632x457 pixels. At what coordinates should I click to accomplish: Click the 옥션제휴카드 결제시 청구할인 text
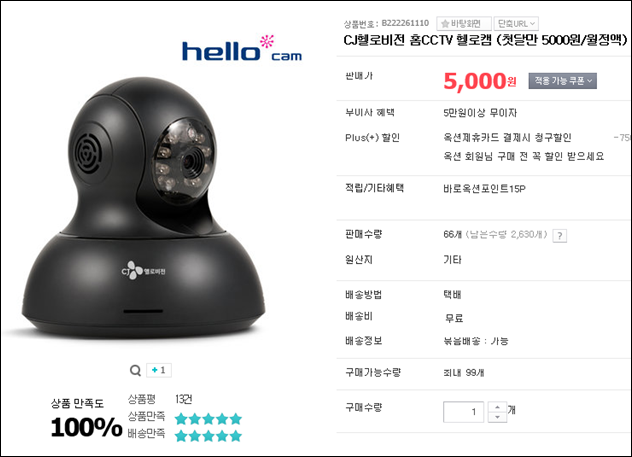pyautogui.click(x=507, y=138)
